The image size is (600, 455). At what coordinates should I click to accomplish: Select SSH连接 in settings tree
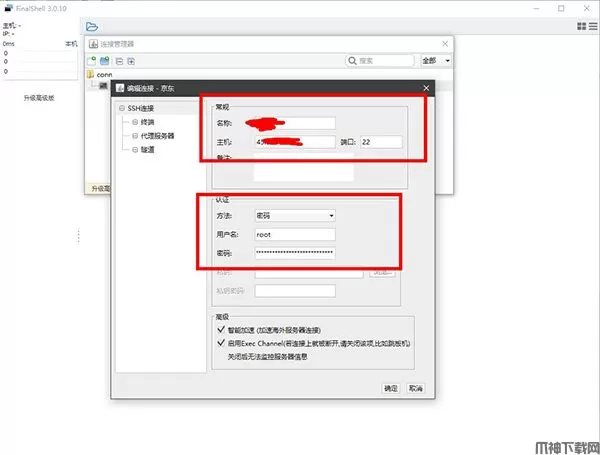tap(140, 108)
